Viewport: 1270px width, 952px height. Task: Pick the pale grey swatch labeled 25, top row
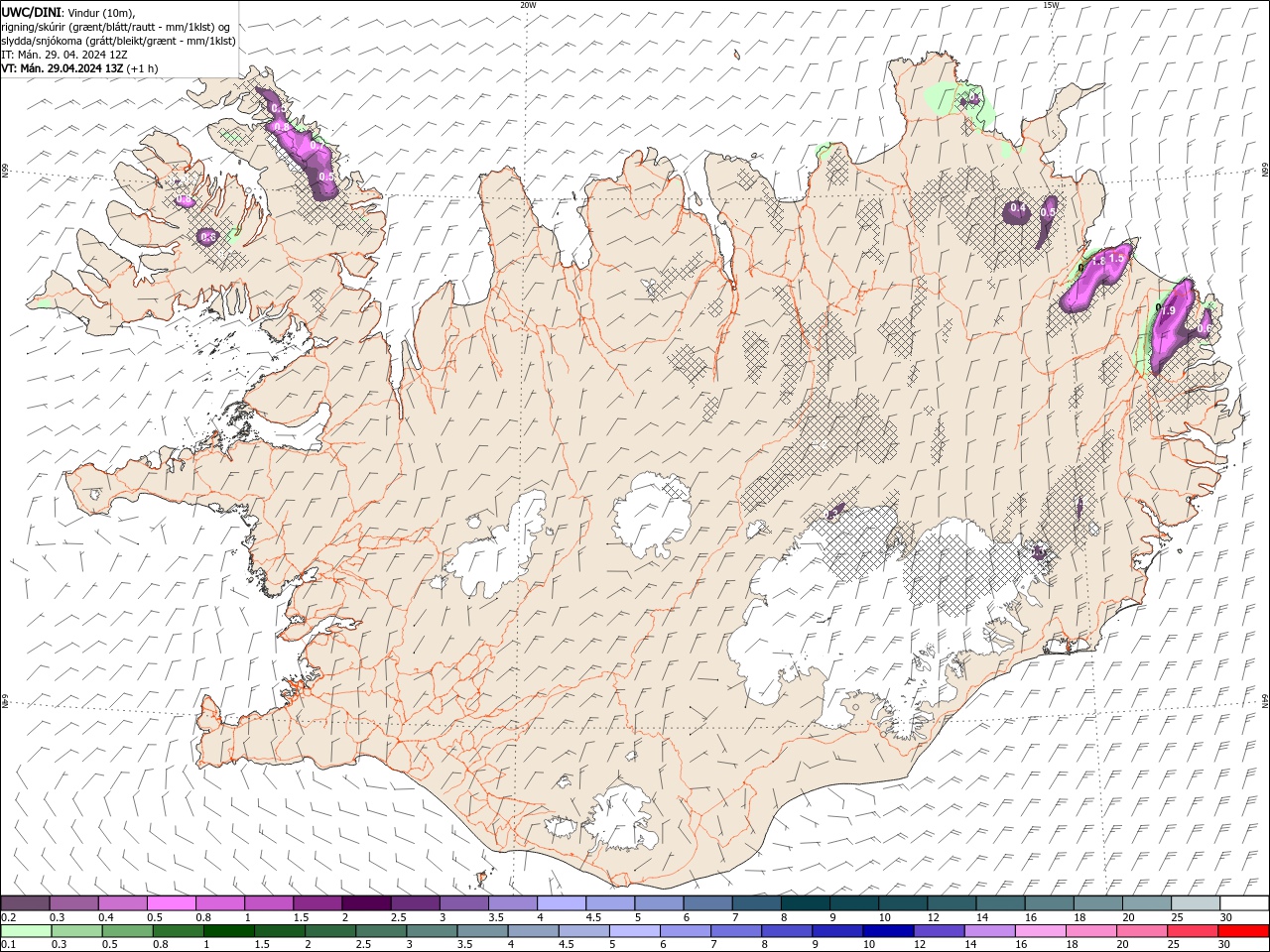coord(1195,902)
